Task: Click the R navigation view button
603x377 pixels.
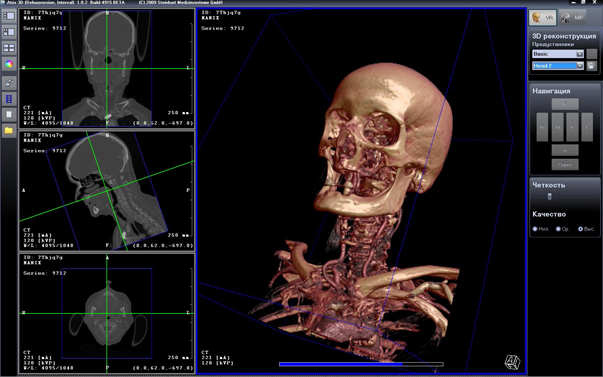Action: tap(542, 127)
